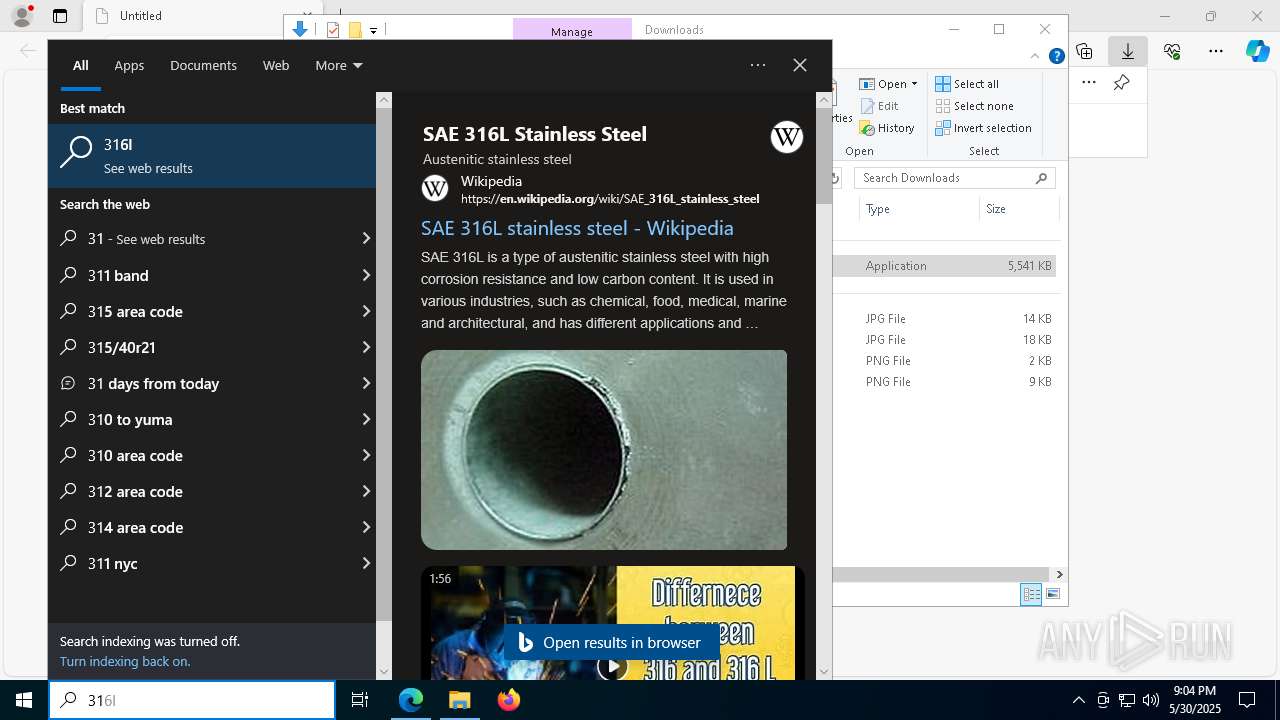Expand the '311 band' suggestion arrow
The width and height of the screenshot is (1280, 720).
tap(366, 275)
